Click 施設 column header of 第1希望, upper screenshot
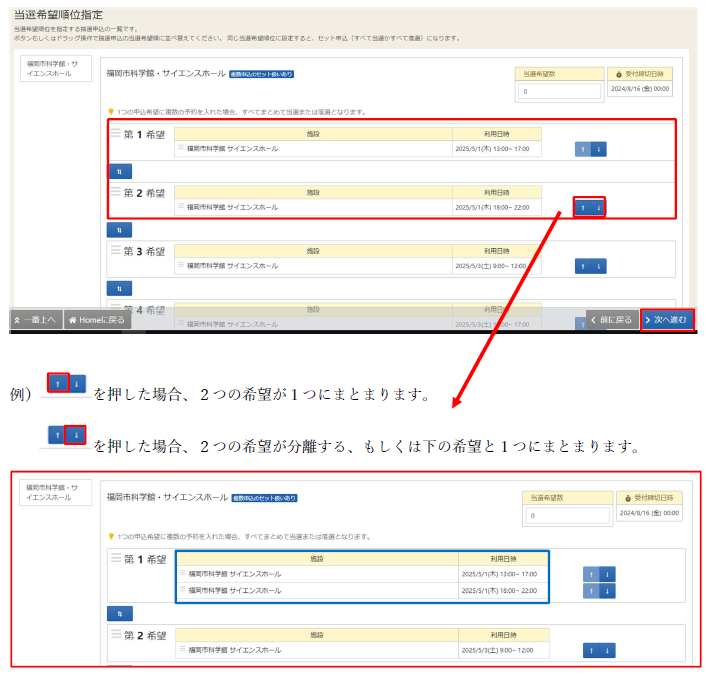This screenshot has width=707, height=675. (313, 134)
